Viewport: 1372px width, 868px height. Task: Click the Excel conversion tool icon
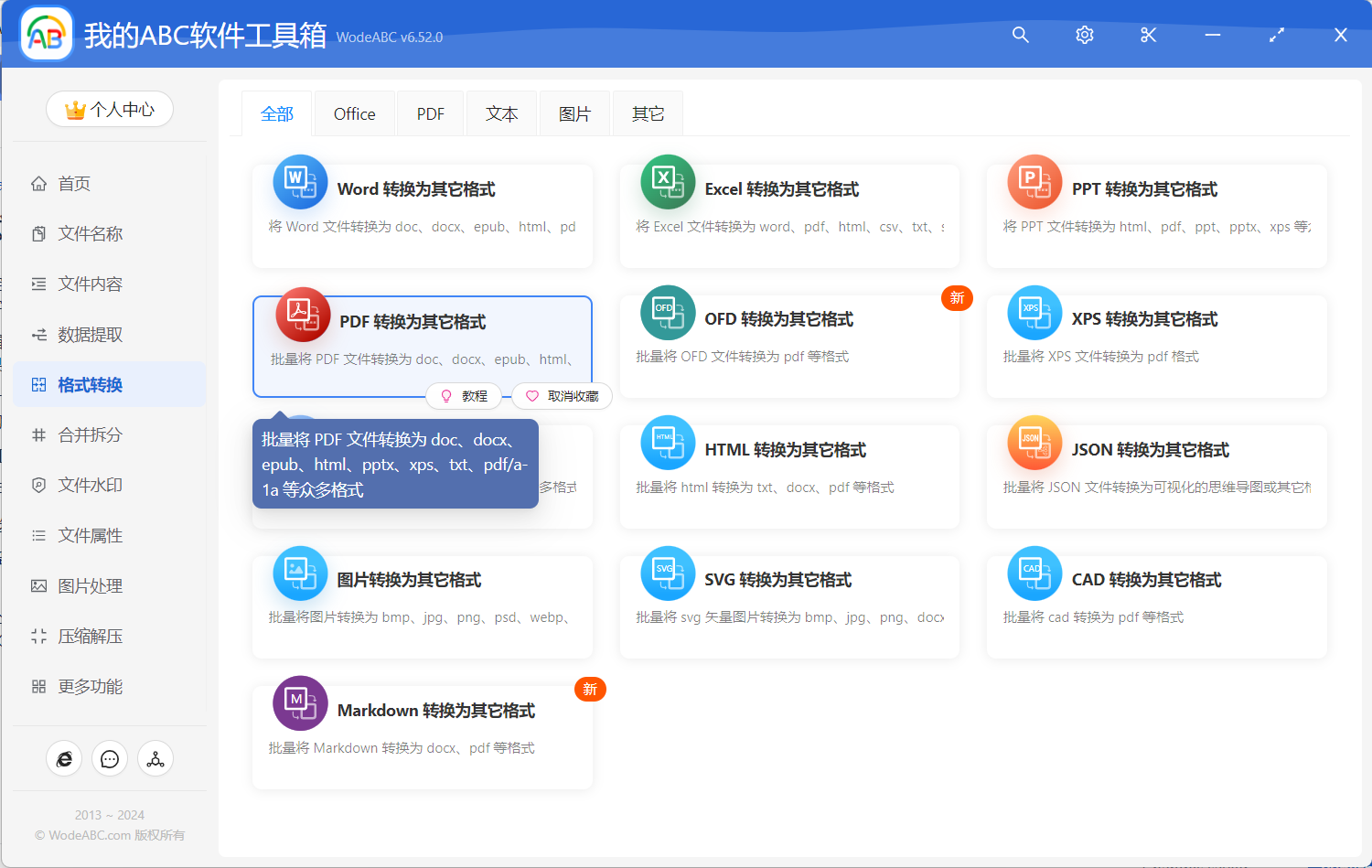tap(667, 182)
